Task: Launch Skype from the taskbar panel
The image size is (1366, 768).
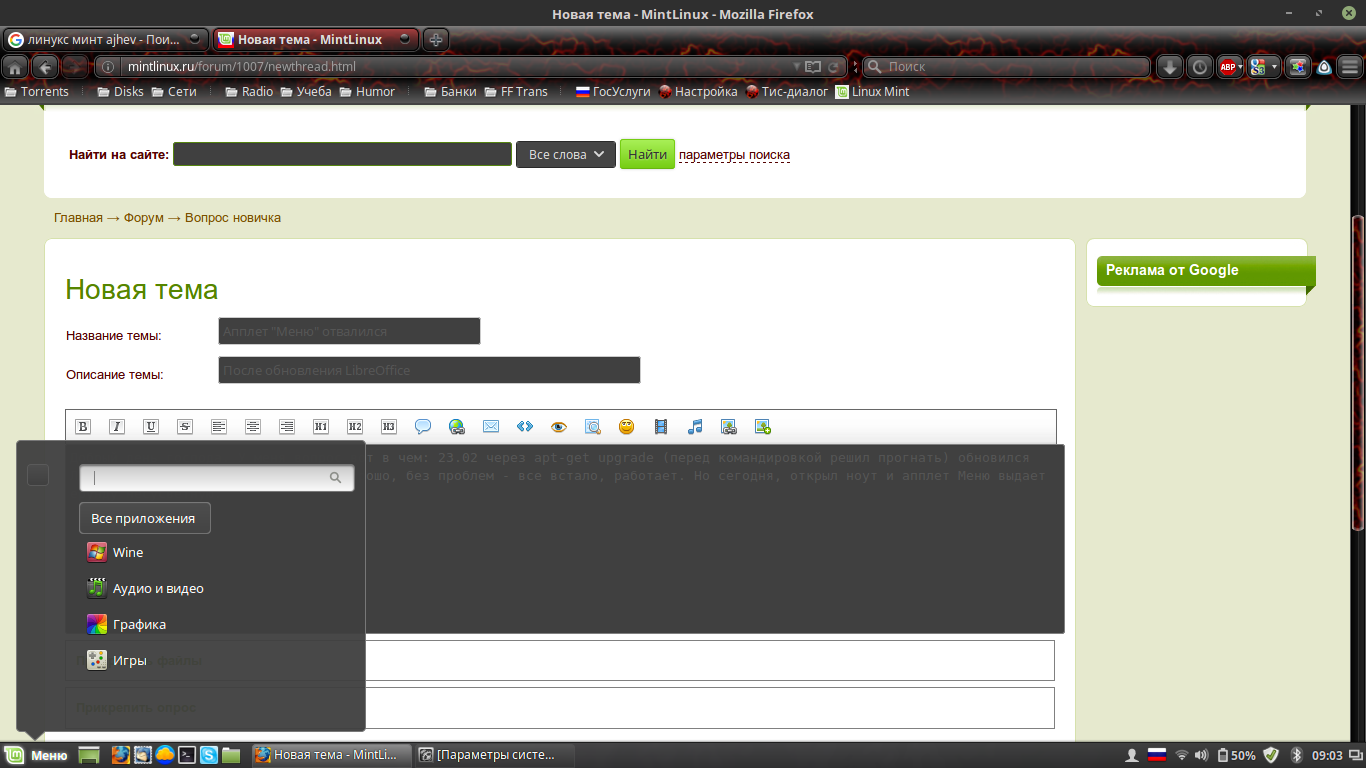Action: click(x=209, y=755)
